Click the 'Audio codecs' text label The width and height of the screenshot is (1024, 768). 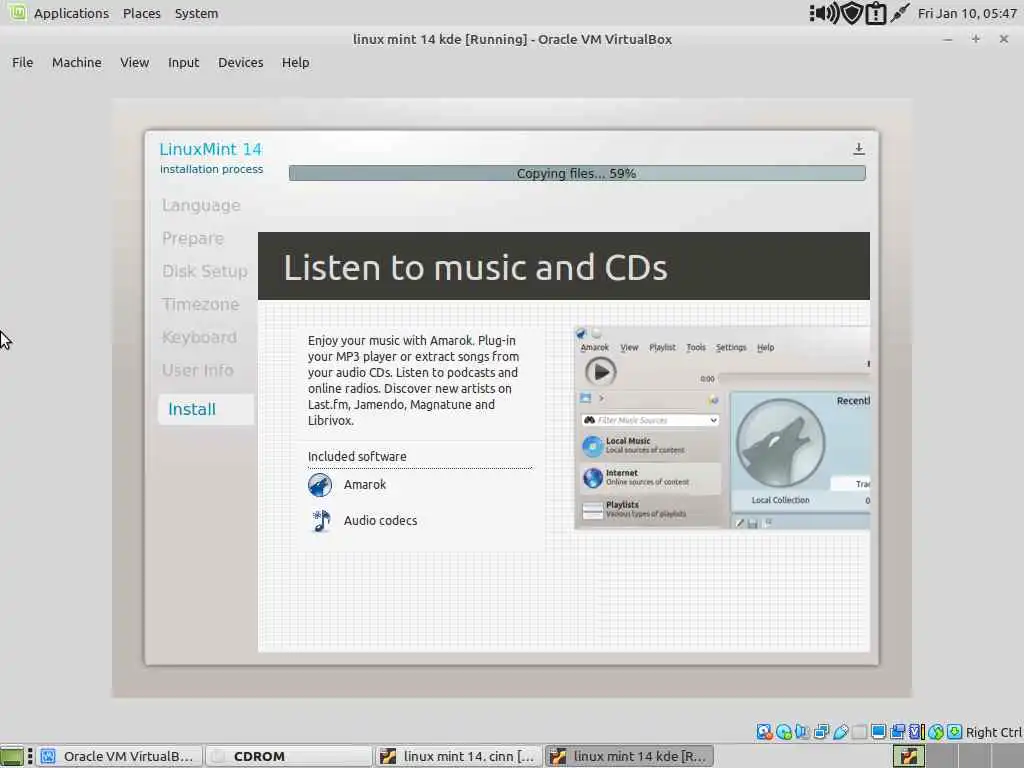381,520
